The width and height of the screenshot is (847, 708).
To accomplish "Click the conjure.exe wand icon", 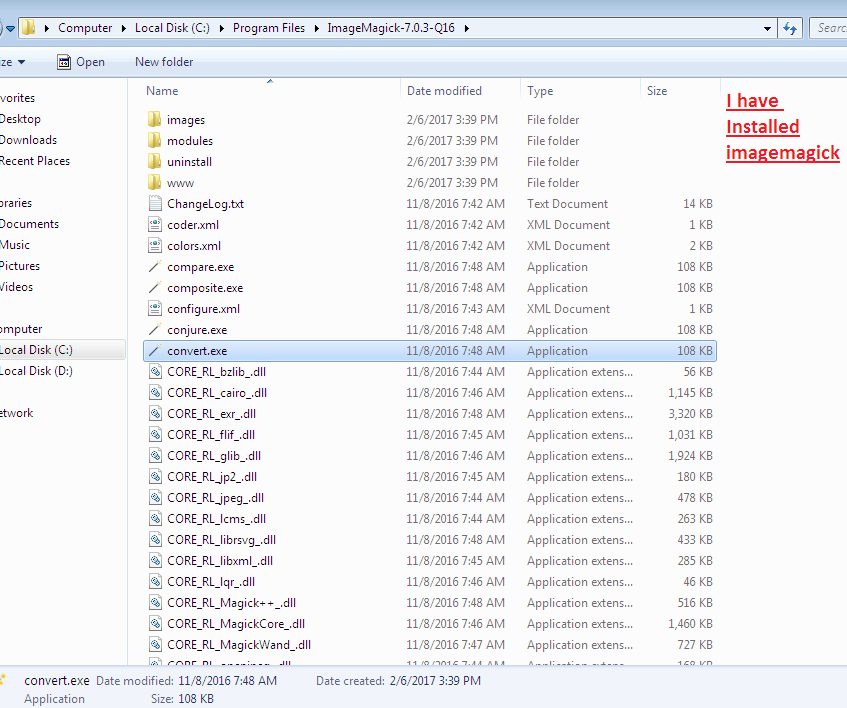I will coord(154,330).
